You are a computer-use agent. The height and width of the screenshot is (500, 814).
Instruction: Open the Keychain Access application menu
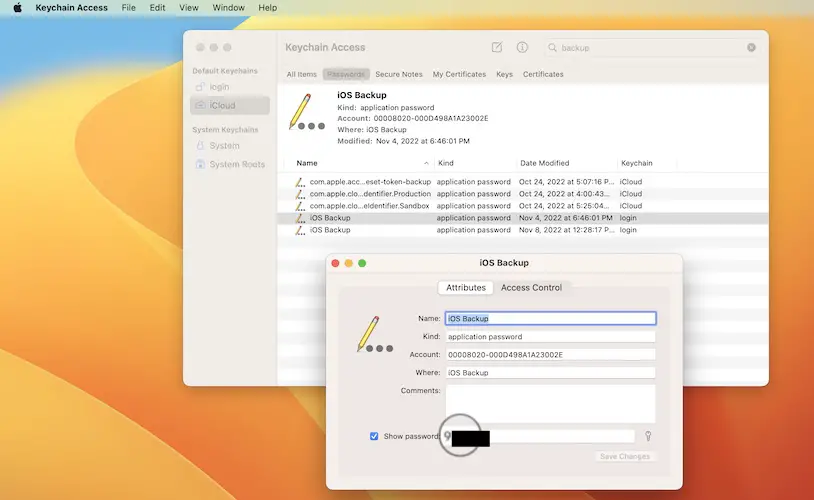click(x=72, y=8)
